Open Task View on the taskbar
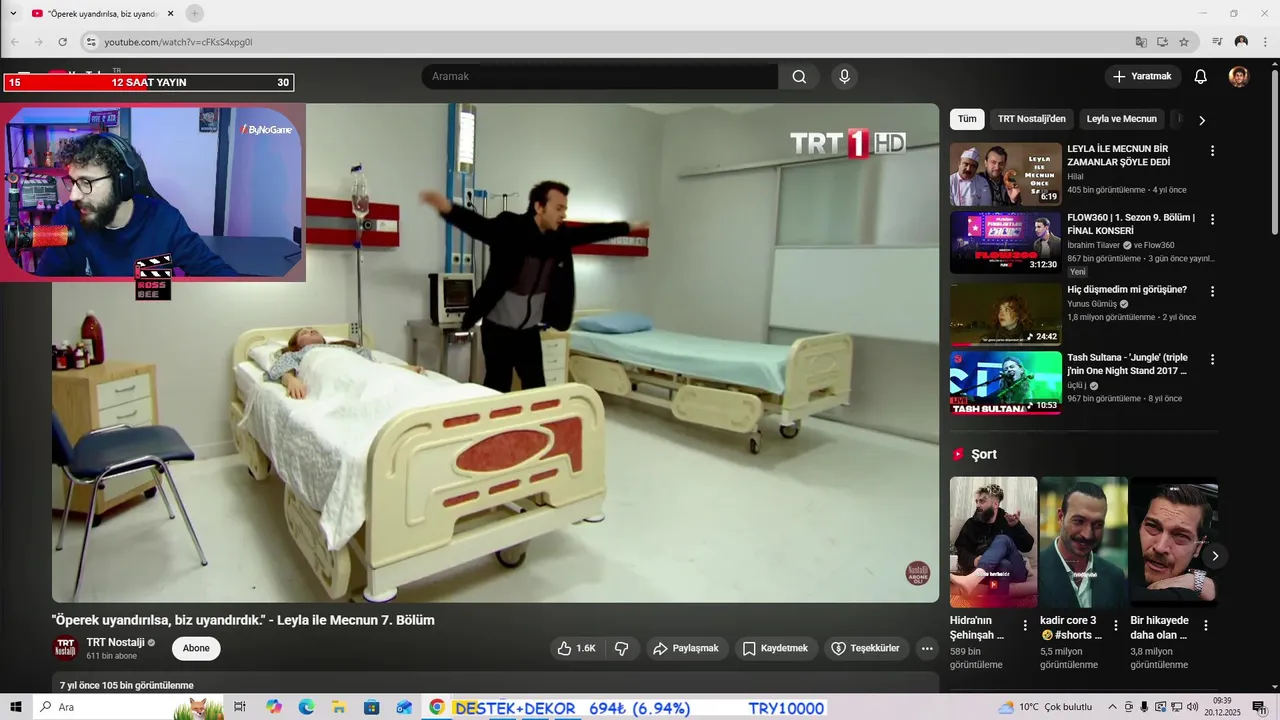1280x720 pixels. tap(240, 707)
